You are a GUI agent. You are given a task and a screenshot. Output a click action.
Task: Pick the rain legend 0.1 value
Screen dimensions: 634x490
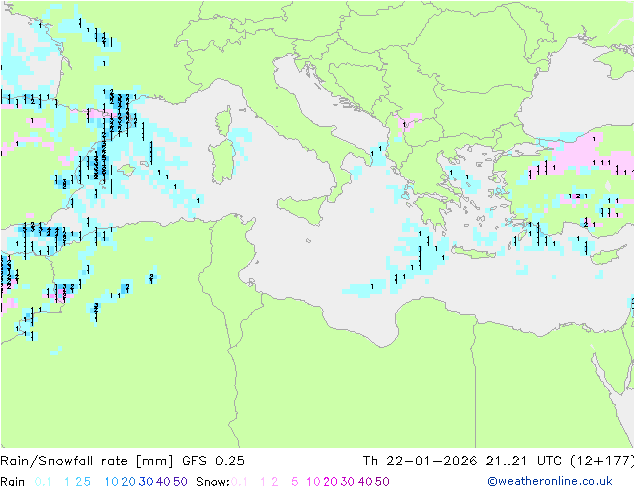[x=43, y=482]
